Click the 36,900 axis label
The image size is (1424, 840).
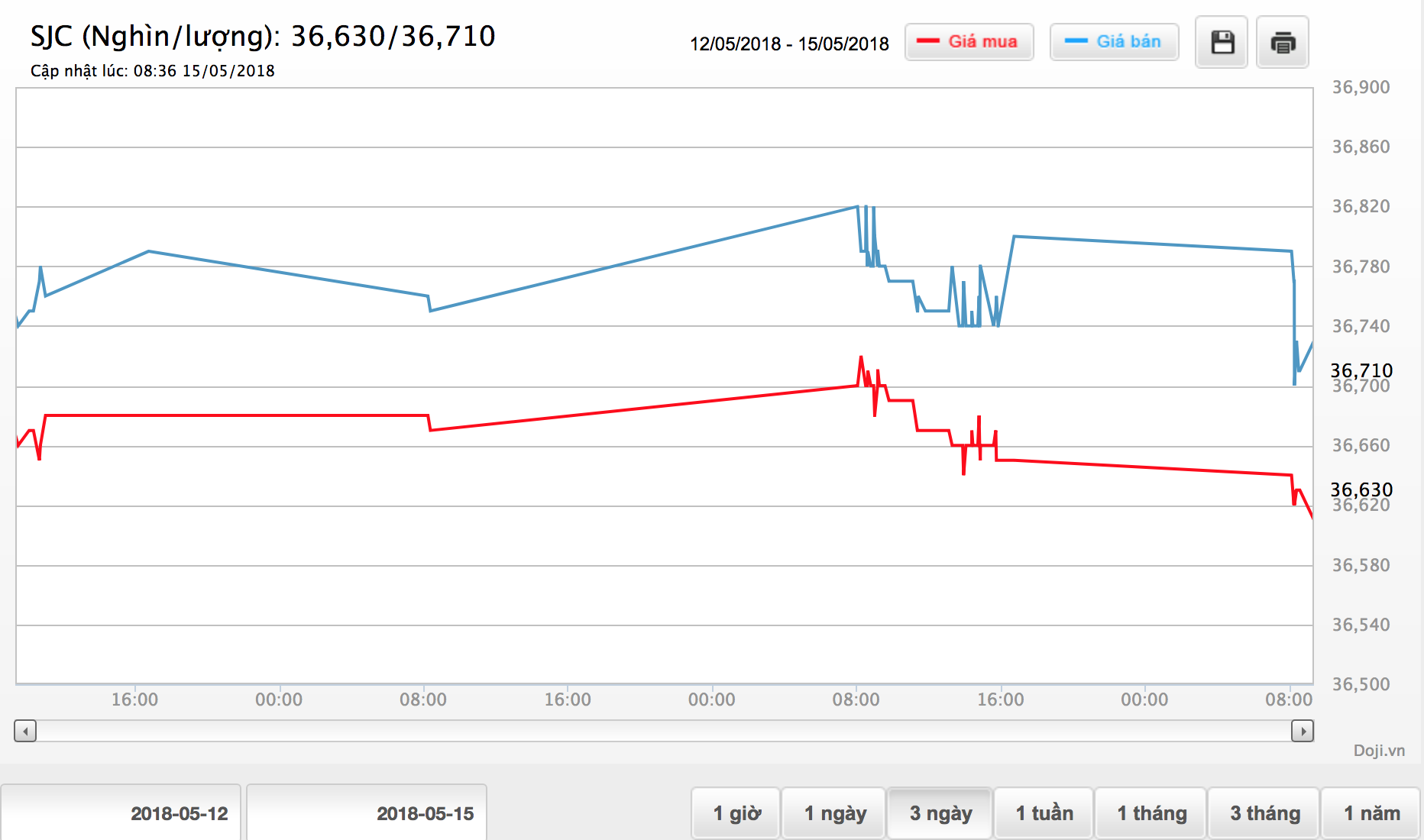point(1361,87)
